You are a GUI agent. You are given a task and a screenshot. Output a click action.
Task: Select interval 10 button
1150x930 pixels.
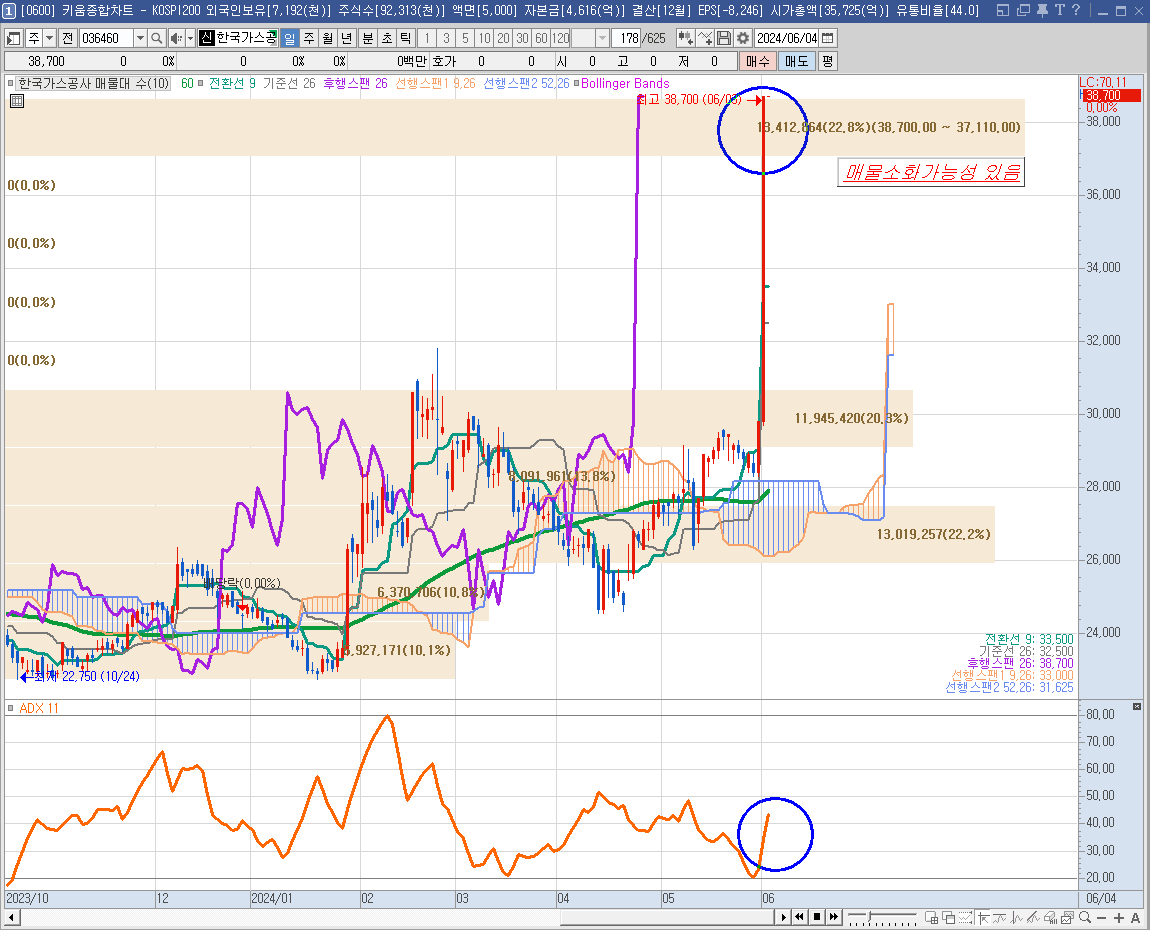coord(484,38)
